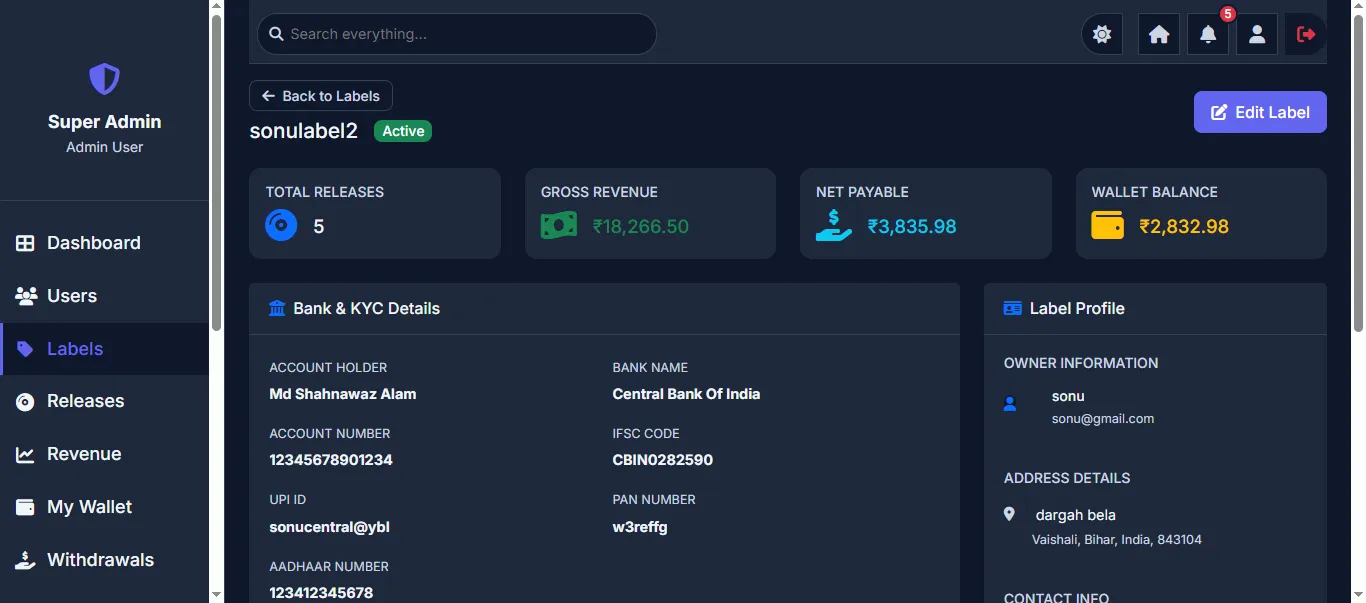Open Withdrawals in the sidebar

tap(104, 560)
